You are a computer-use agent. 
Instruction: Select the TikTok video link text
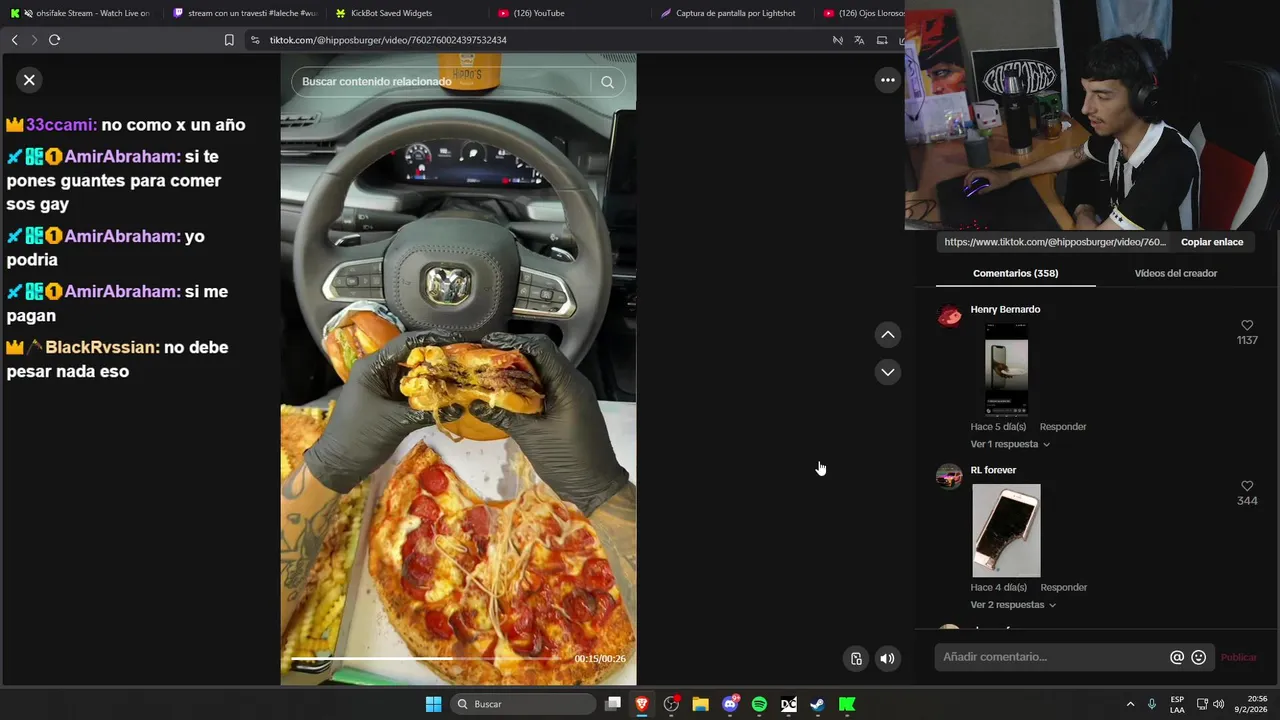pos(1055,242)
